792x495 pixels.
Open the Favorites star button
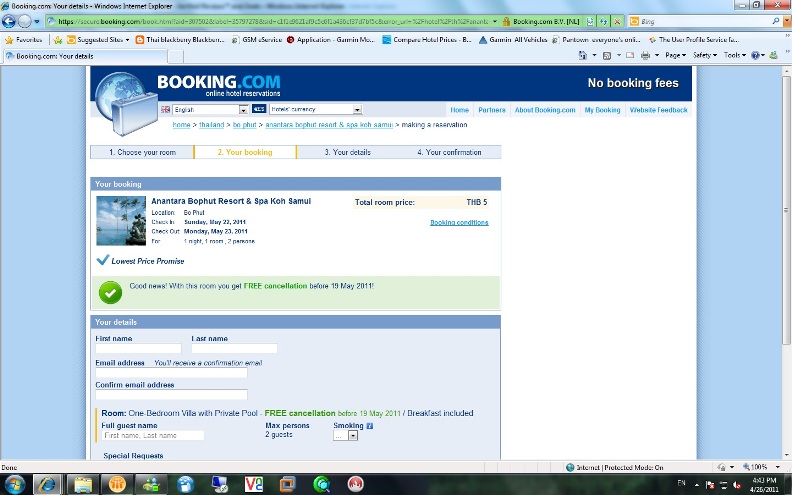(23, 39)
